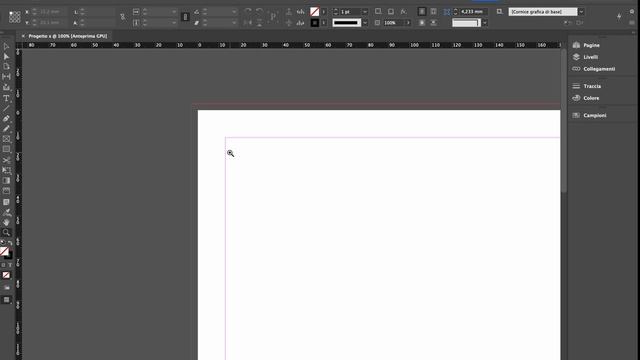Select the Selection tool arrow

coord(6,47)
